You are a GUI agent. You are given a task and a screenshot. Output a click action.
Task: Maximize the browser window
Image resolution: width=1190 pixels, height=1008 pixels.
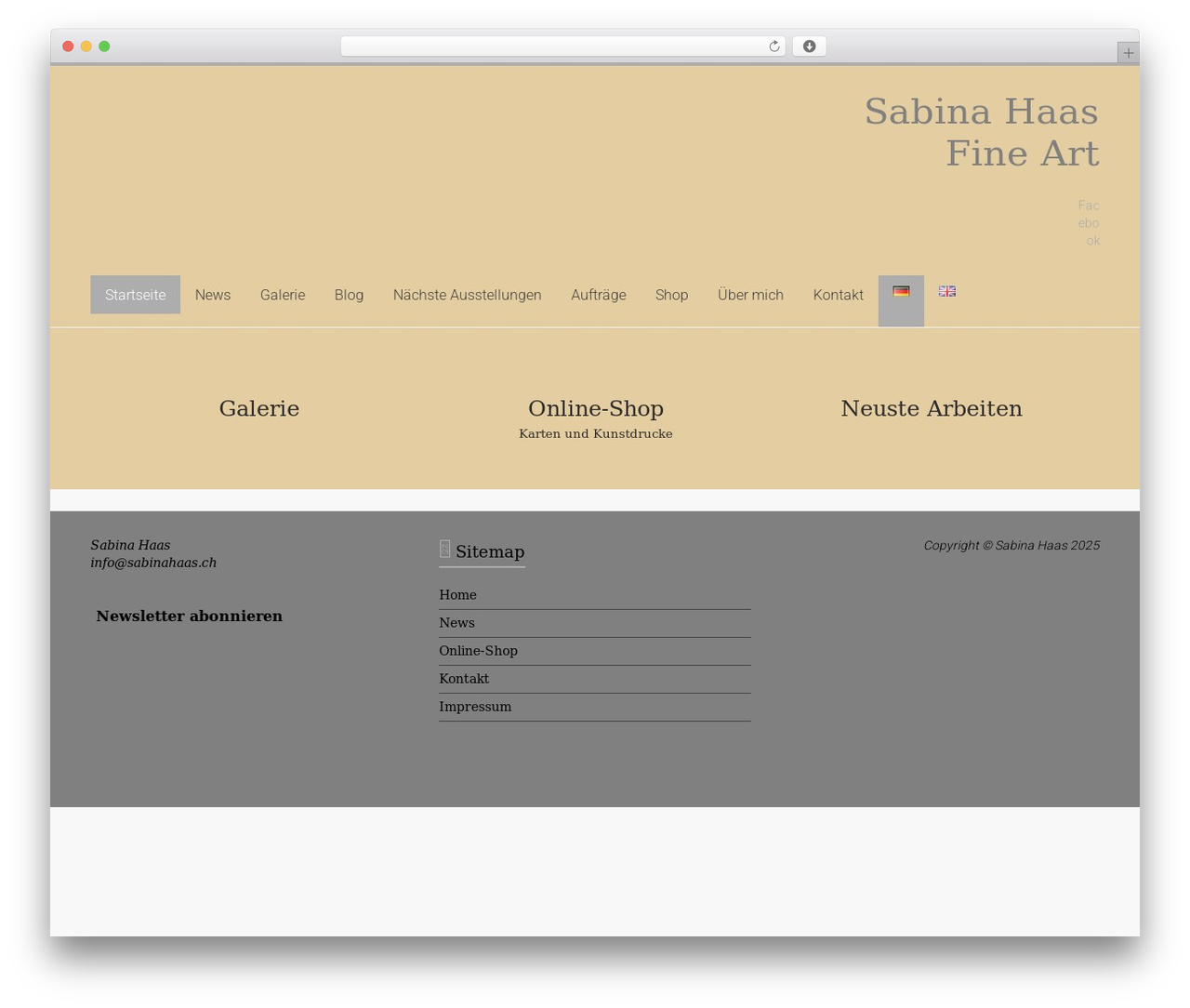click(104, 46)
